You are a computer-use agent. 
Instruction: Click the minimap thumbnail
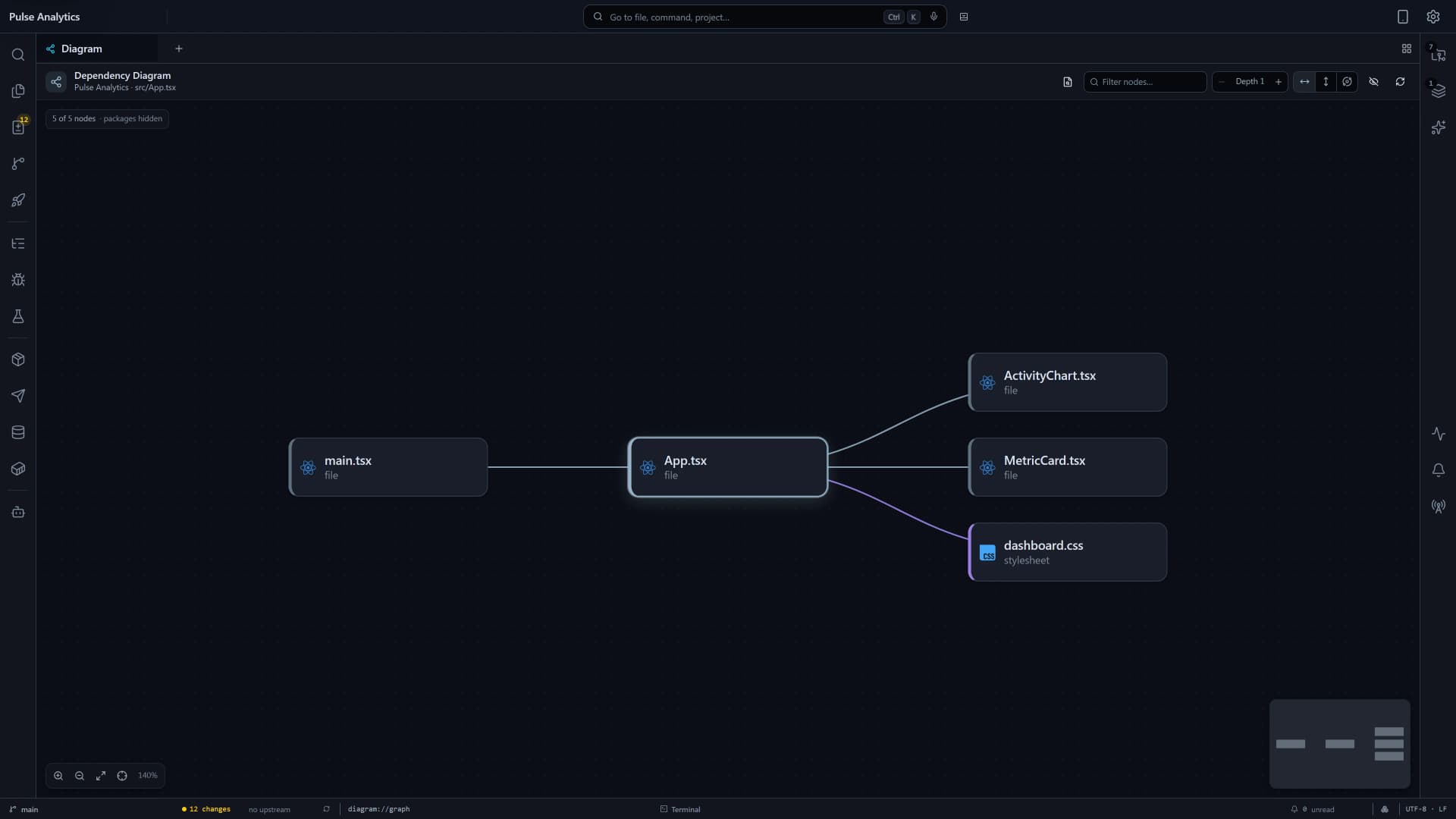tap(1340, 744)
